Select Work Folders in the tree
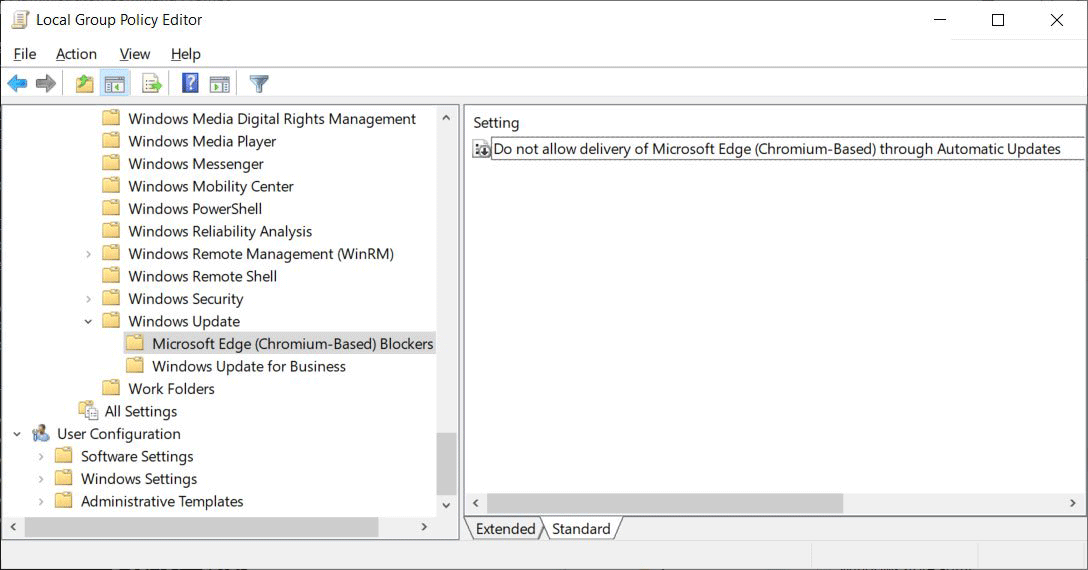 coord(171,389)
